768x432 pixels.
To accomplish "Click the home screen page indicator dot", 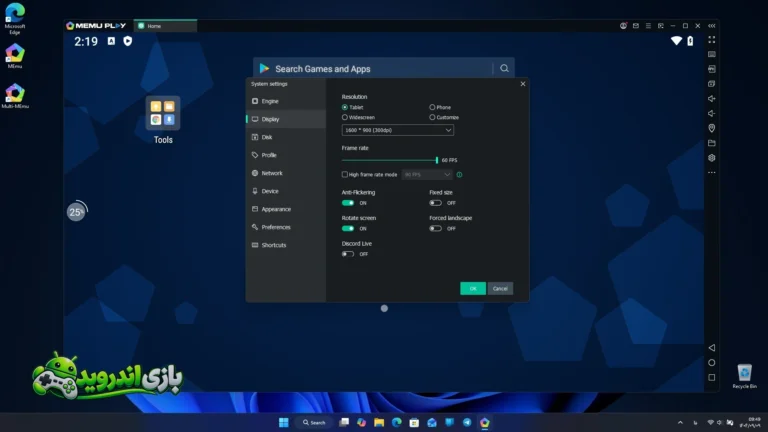I will 384,308.
